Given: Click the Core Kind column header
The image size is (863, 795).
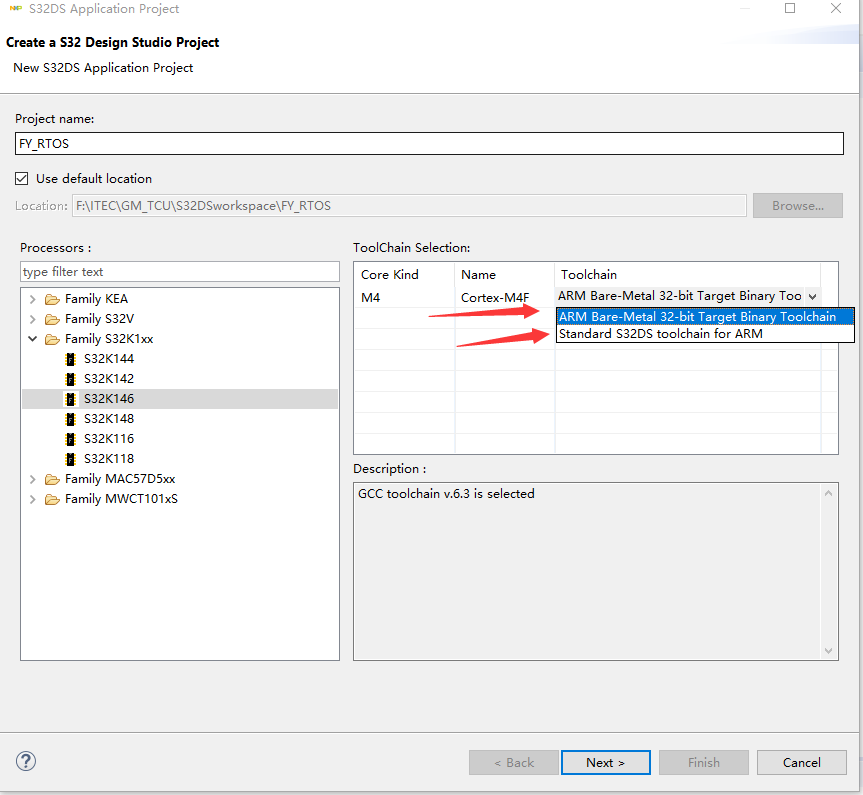Looking at the screenshot, I should pos(405,275).
